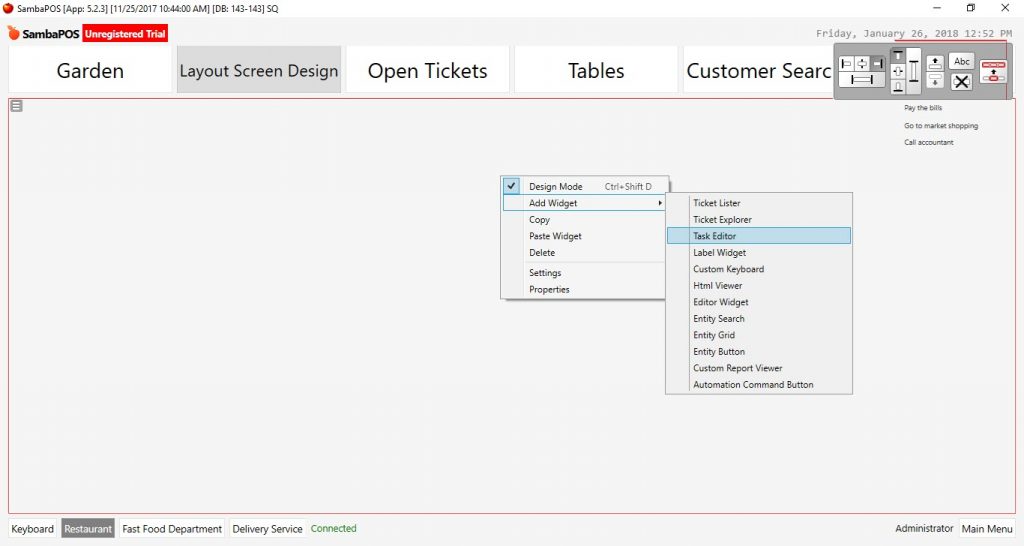Click the Administrator user label
Image resolution: width=1024 pixels, height=546 pixels.
924,528
